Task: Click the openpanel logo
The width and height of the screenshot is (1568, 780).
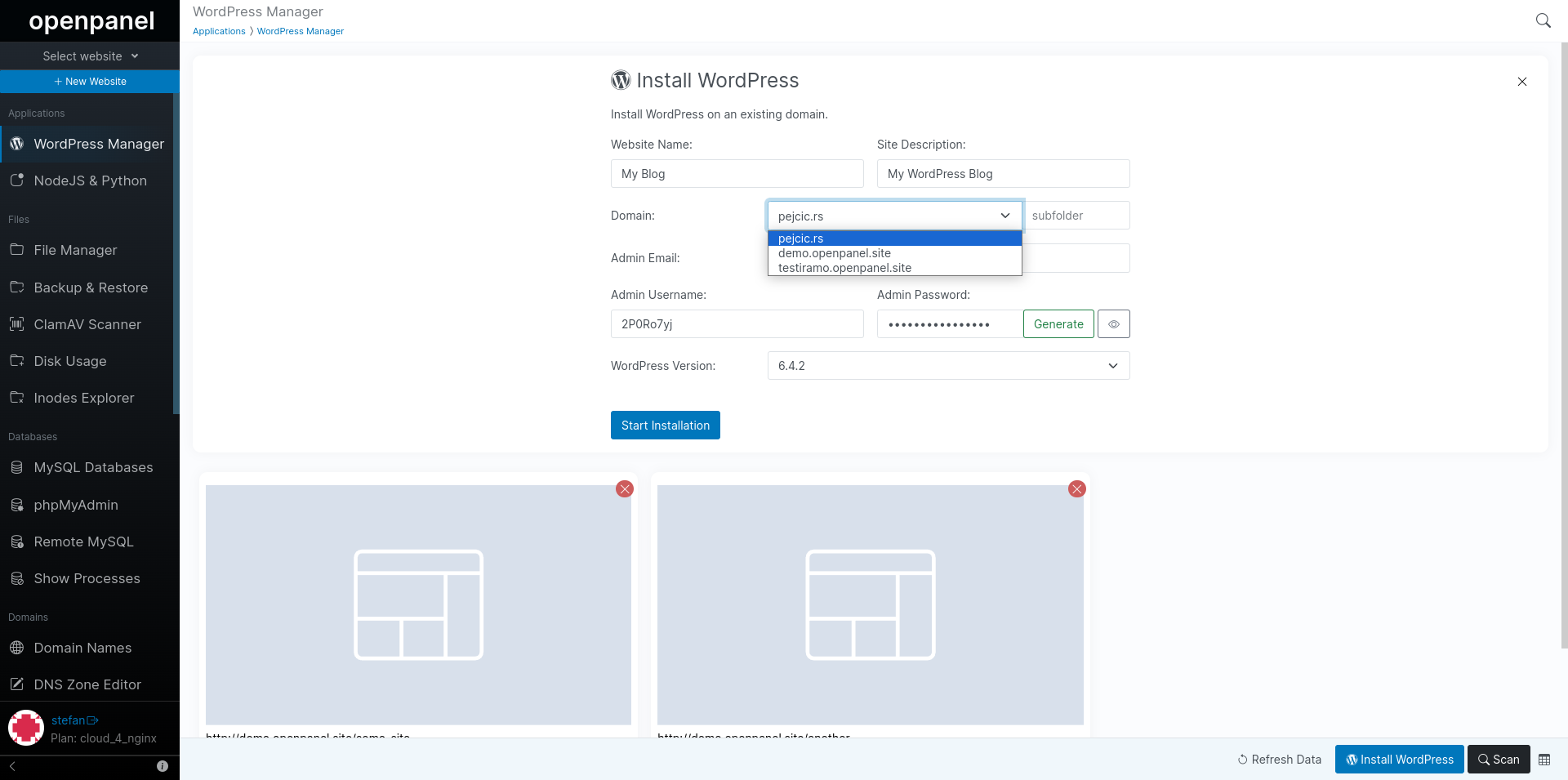Action: coord(91,20)
